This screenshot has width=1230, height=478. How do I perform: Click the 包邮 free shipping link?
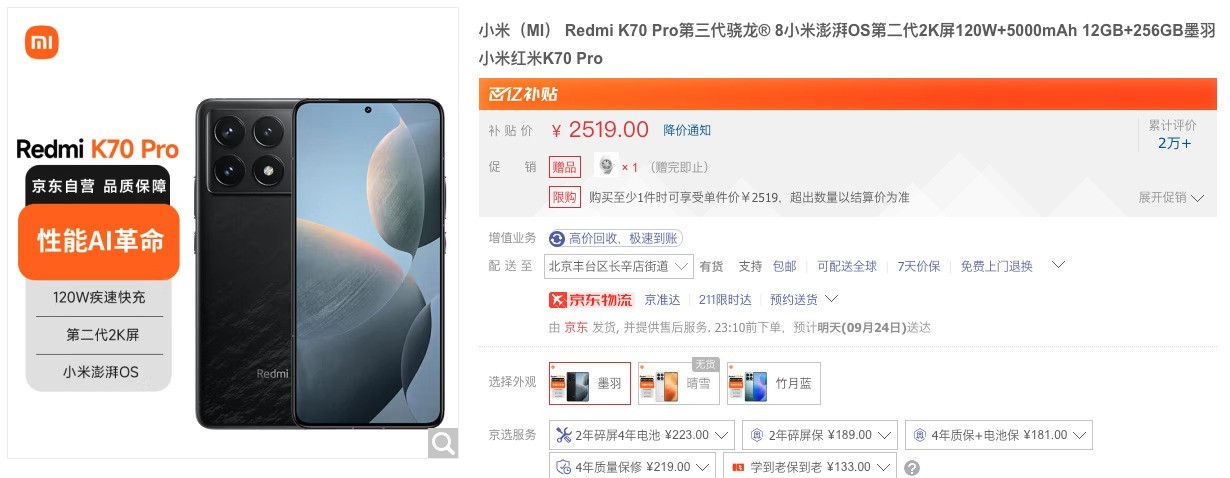tap(784, 266)
